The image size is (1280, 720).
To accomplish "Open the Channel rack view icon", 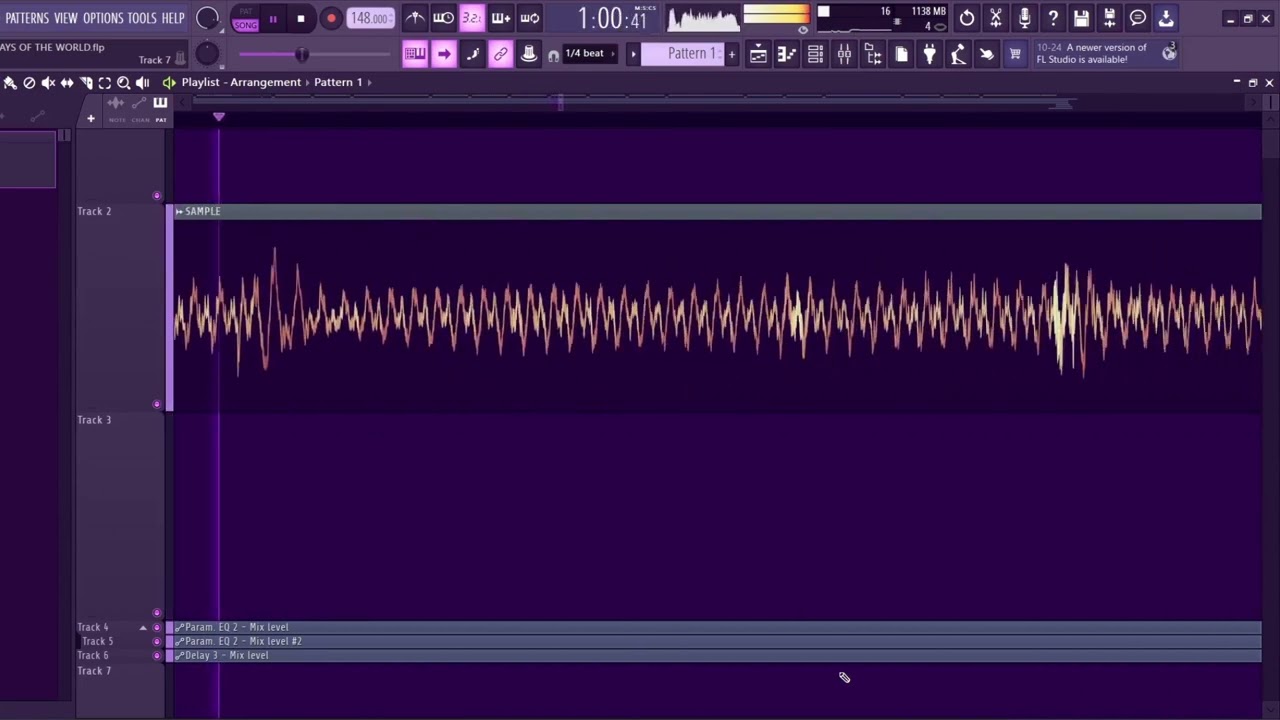I will coord(816,54).
